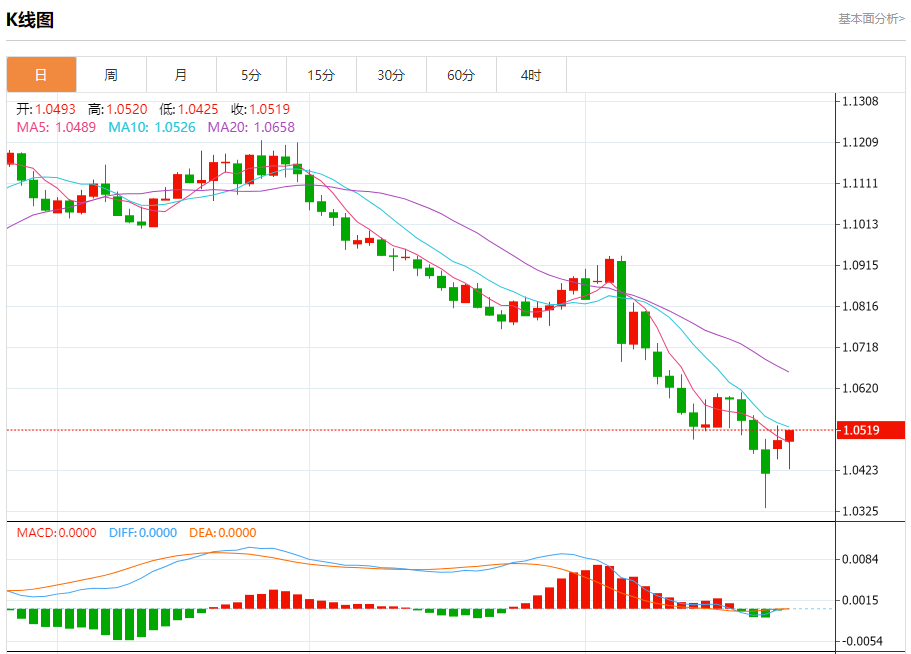Click the K线图 heading
This screenshot has width=911, height=654.
pyautogui.click(x=30, y=20)
